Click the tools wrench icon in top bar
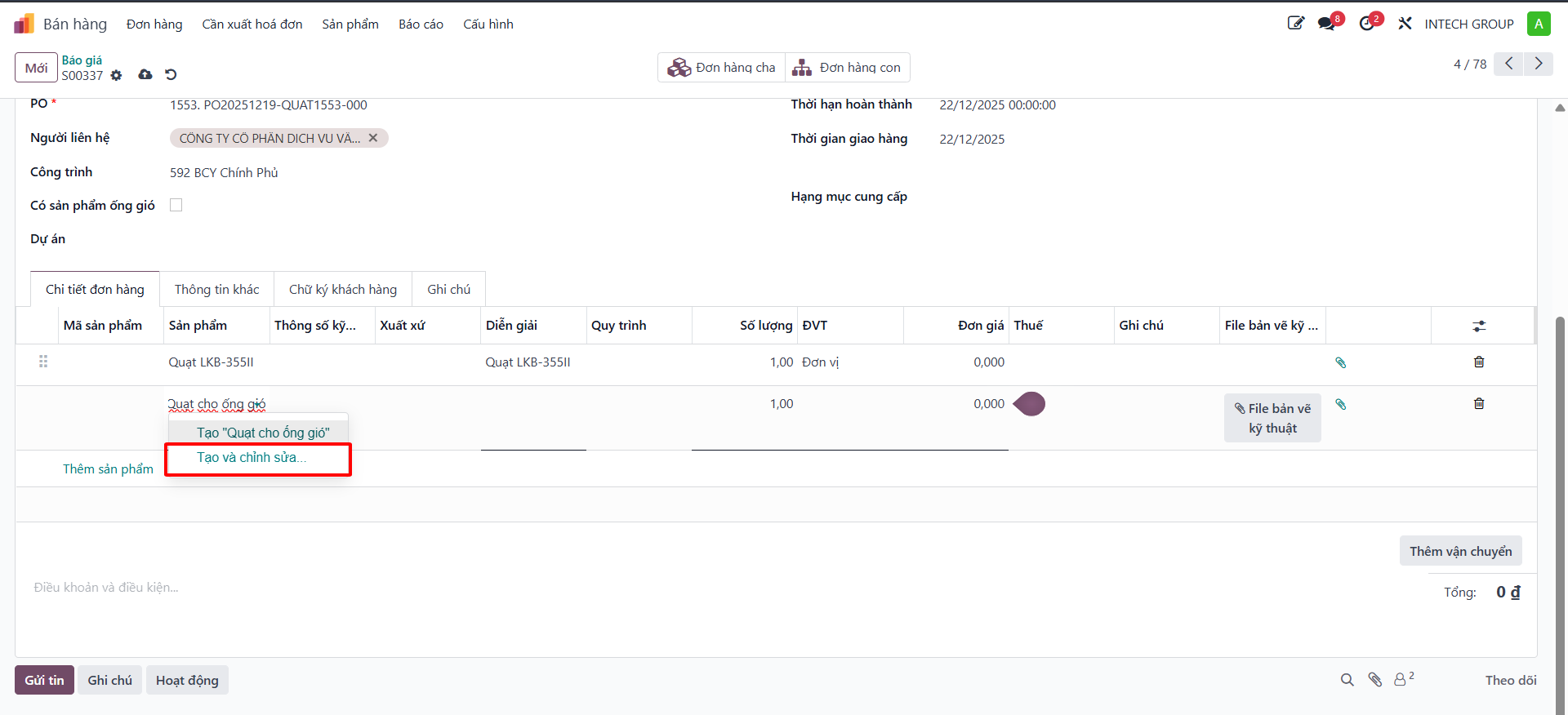1568x715 pixels. [1405, 24]
